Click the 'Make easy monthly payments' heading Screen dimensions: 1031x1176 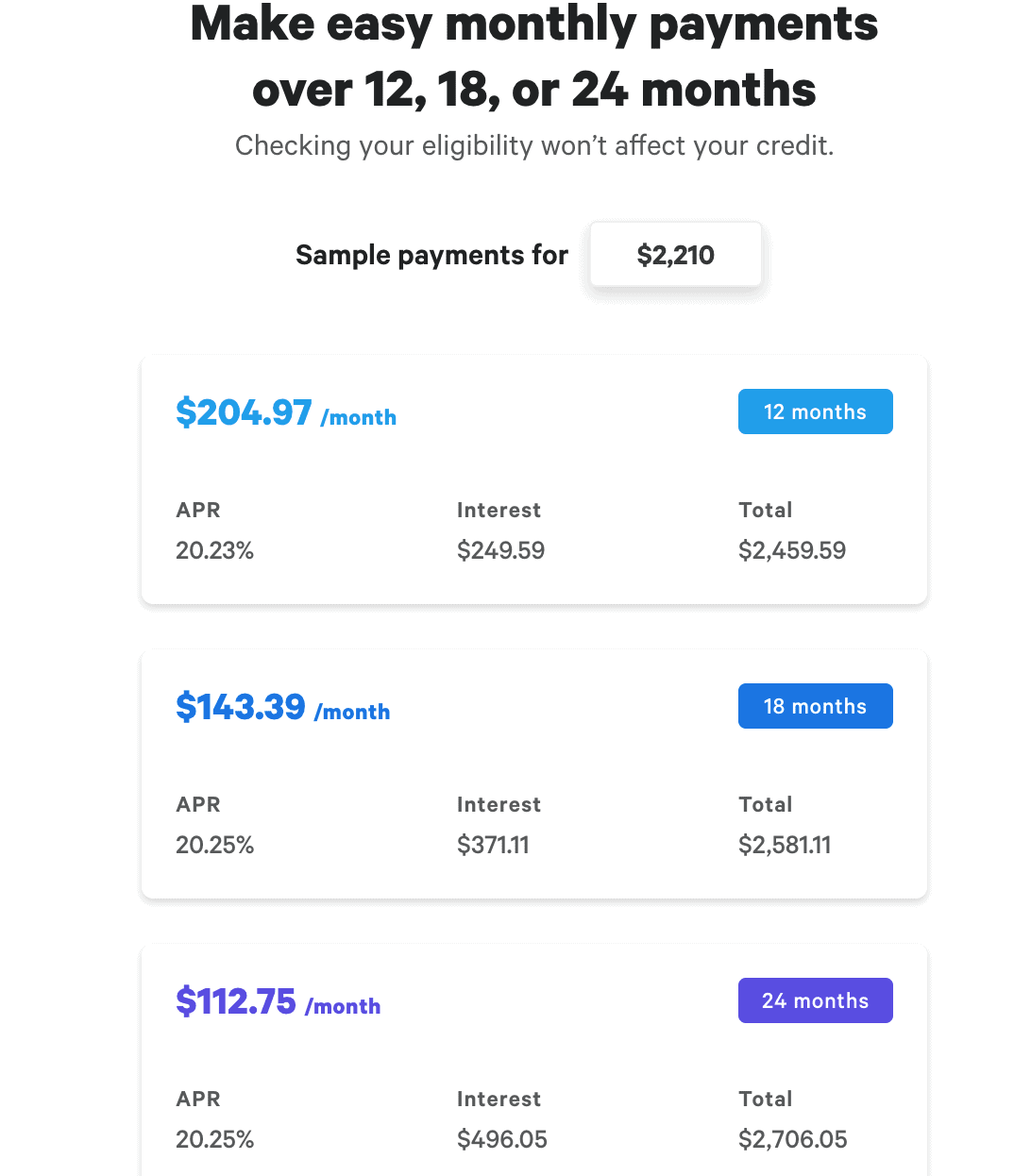click(533, 25)
